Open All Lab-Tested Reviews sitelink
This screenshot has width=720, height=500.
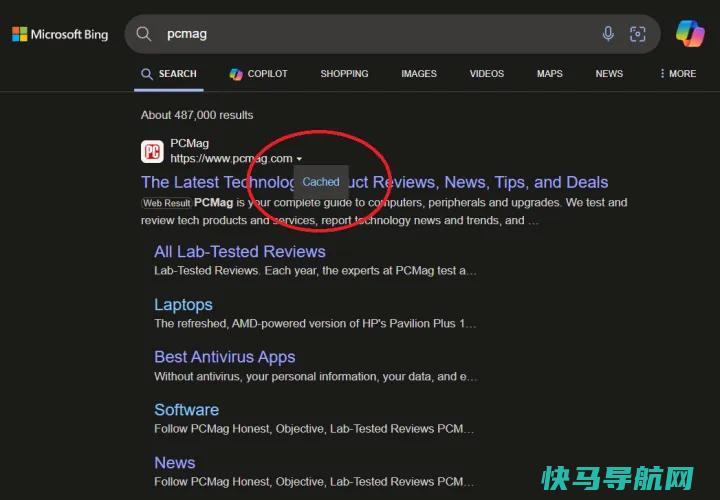(240, 252)
